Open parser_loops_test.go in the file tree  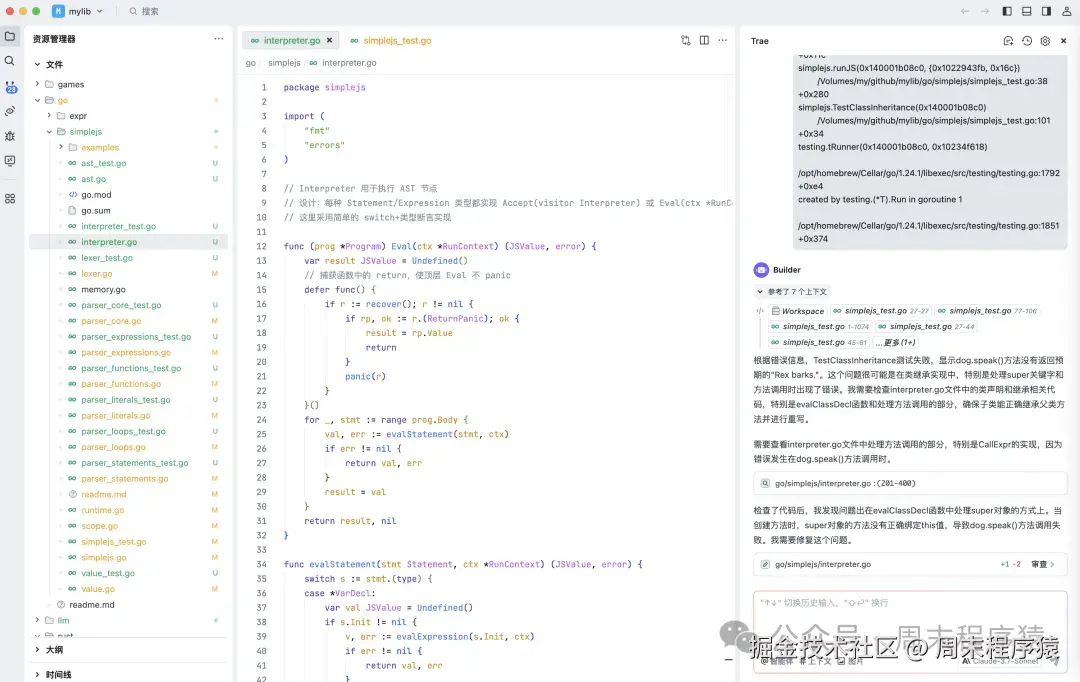point(123,431)
